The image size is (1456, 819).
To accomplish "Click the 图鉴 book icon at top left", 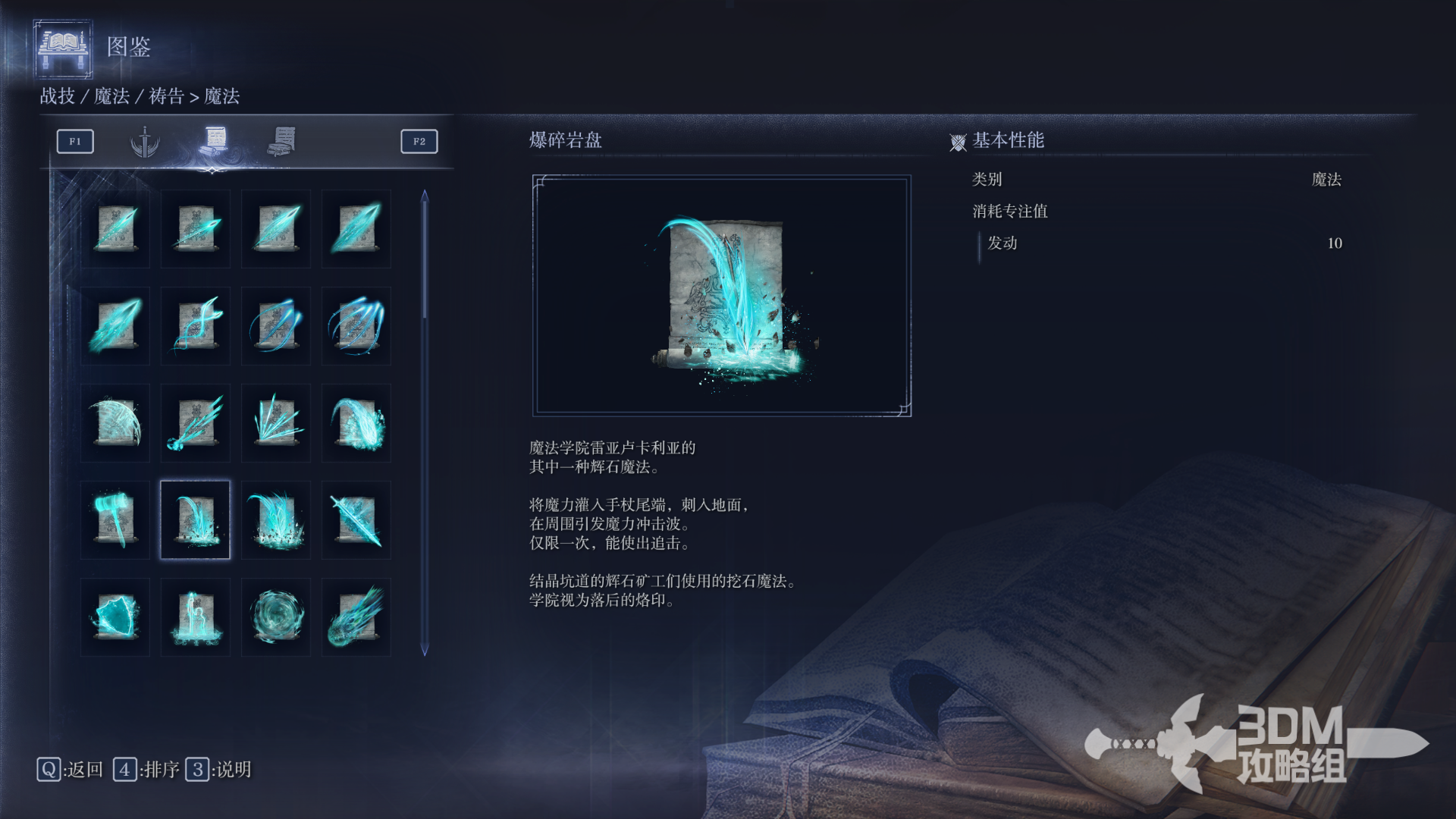I will 63,49.
